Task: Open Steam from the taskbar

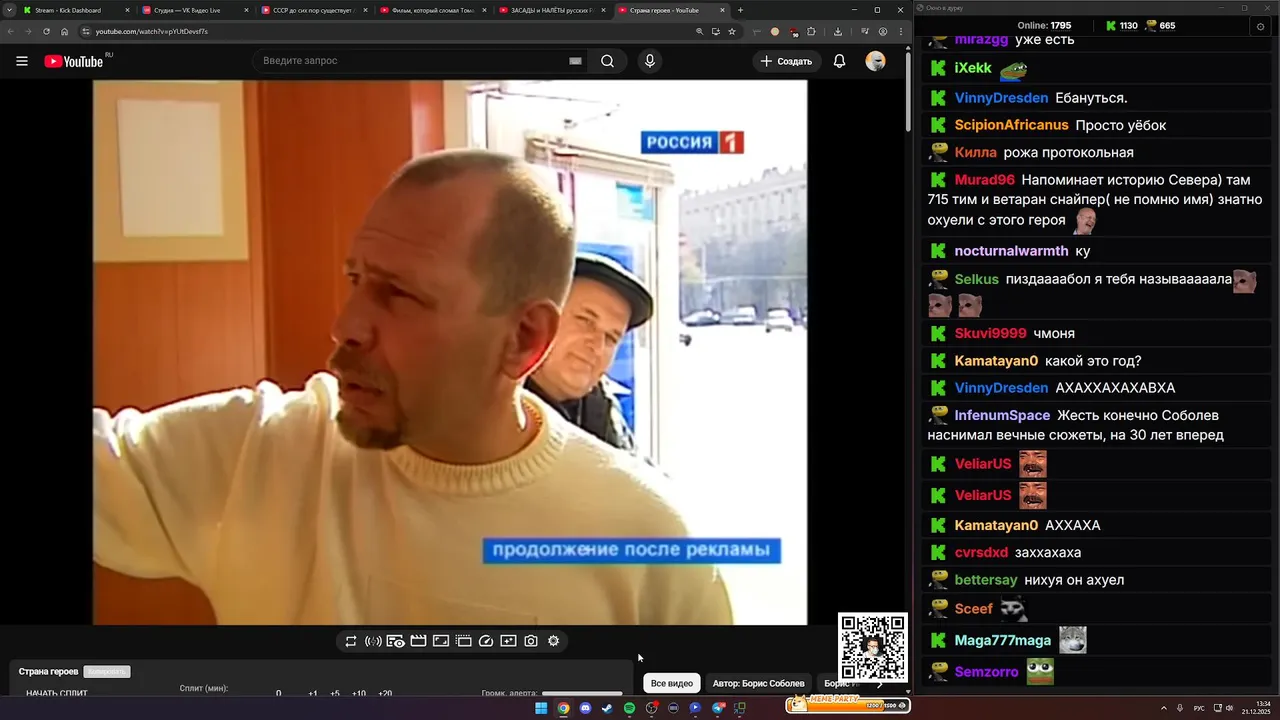Action: (x=607, y=708)
